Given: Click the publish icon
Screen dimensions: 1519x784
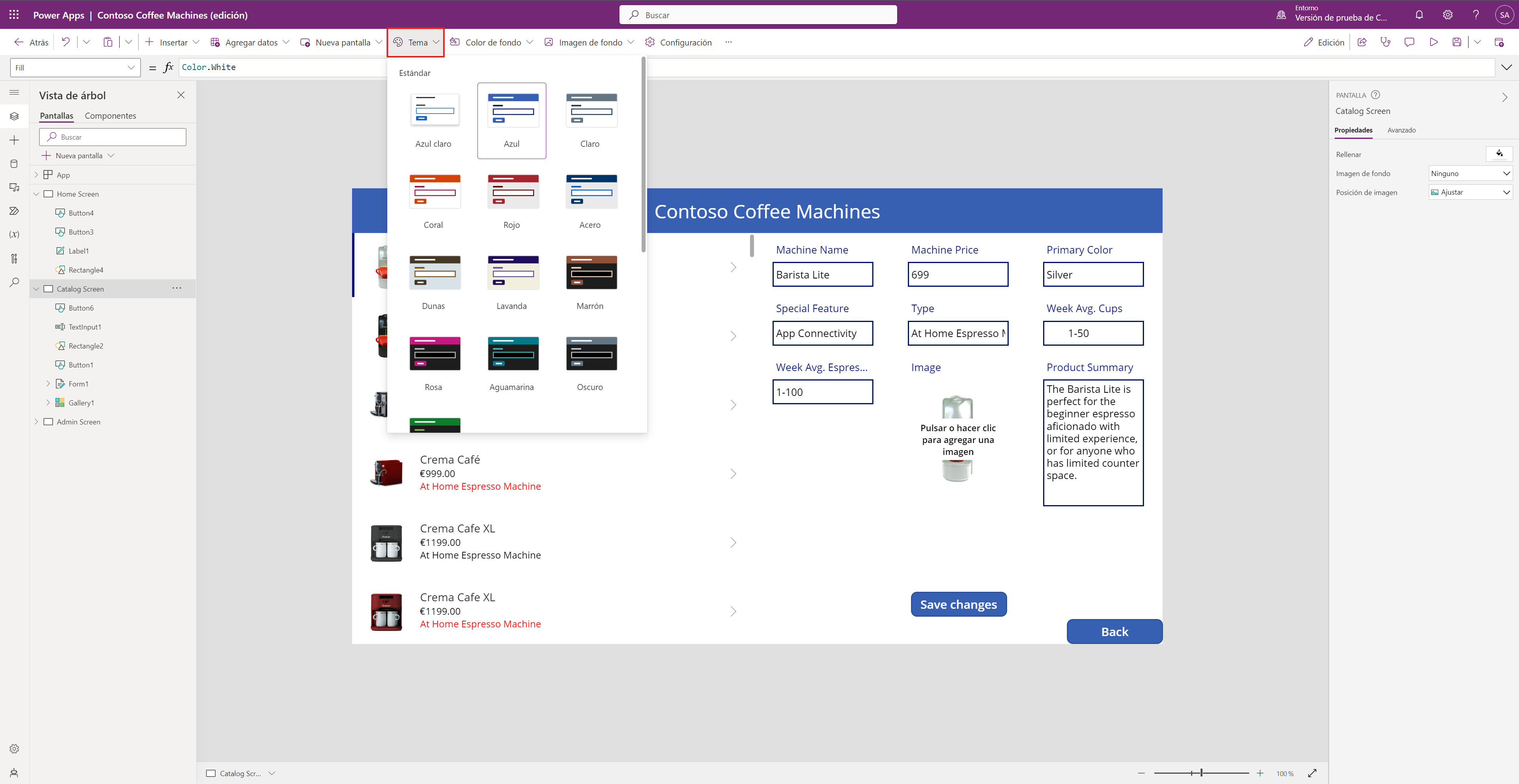Looking at the screenshot, I should [x=1499, y=42].
